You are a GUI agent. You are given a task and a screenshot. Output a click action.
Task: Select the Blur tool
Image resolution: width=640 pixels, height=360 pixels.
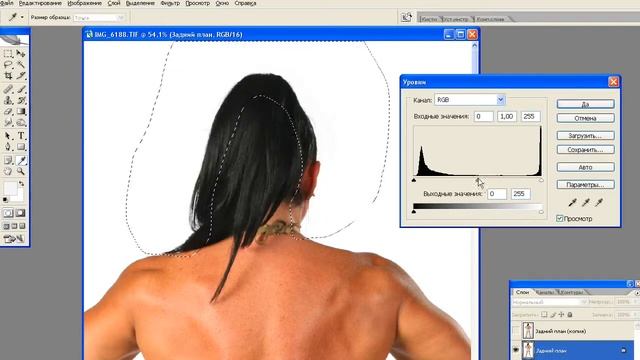tap(8, 122)
